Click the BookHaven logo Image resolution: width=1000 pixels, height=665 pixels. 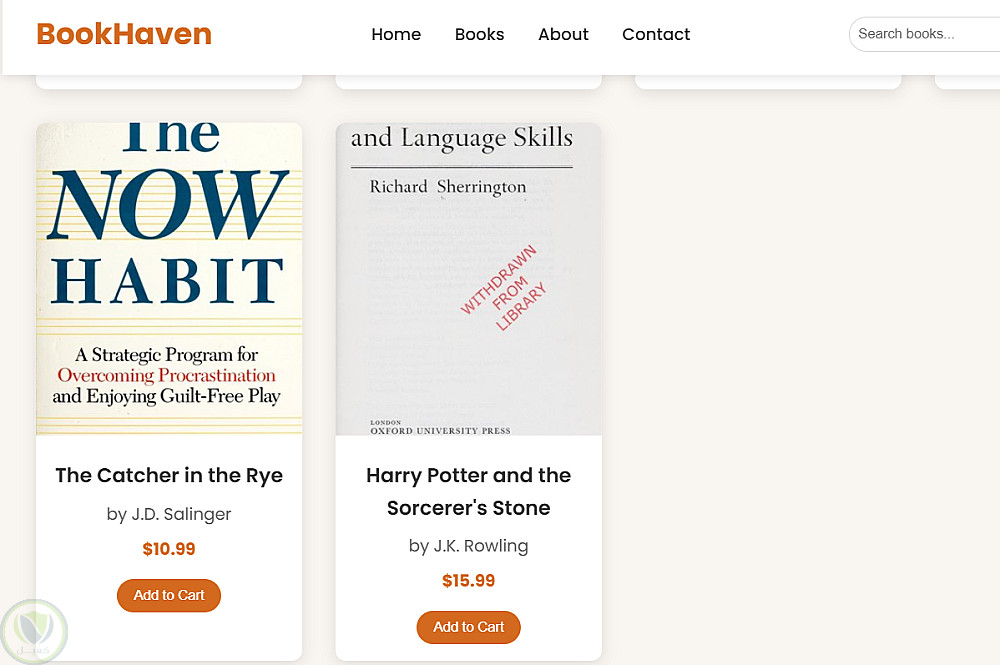coord(124,34)
